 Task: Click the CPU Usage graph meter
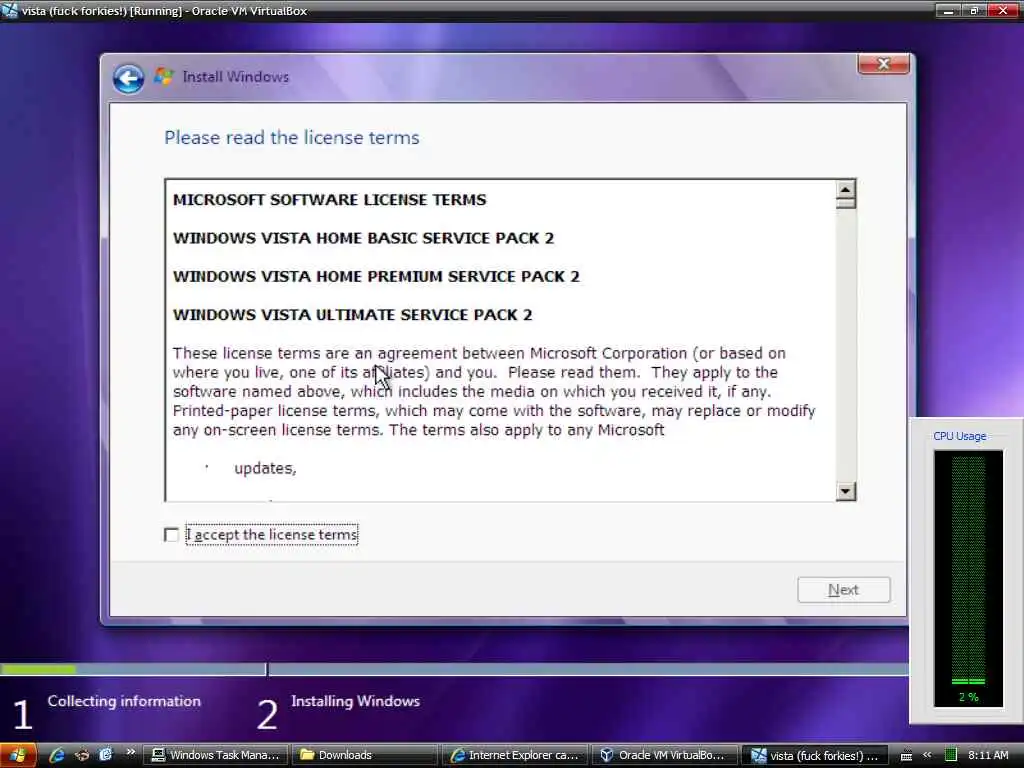coord(968,579)
